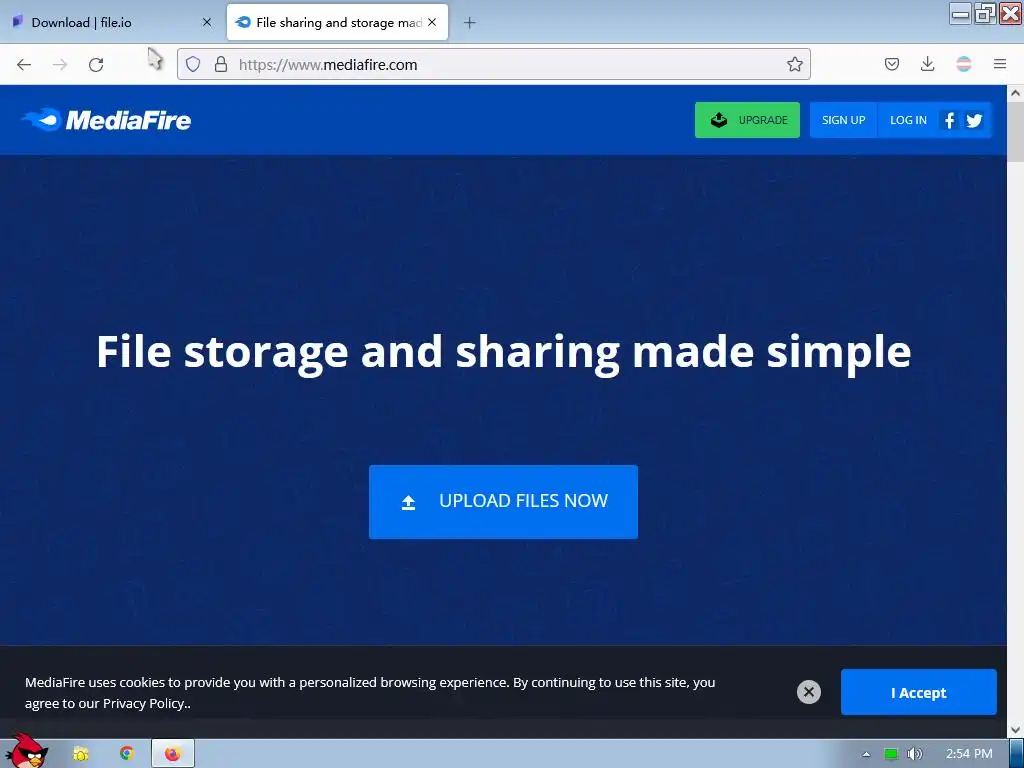Image resolution: width=1024 pixels, height=768 pixels.
Task: Reload the MediaFire page
Action: (x=96, y=64)
